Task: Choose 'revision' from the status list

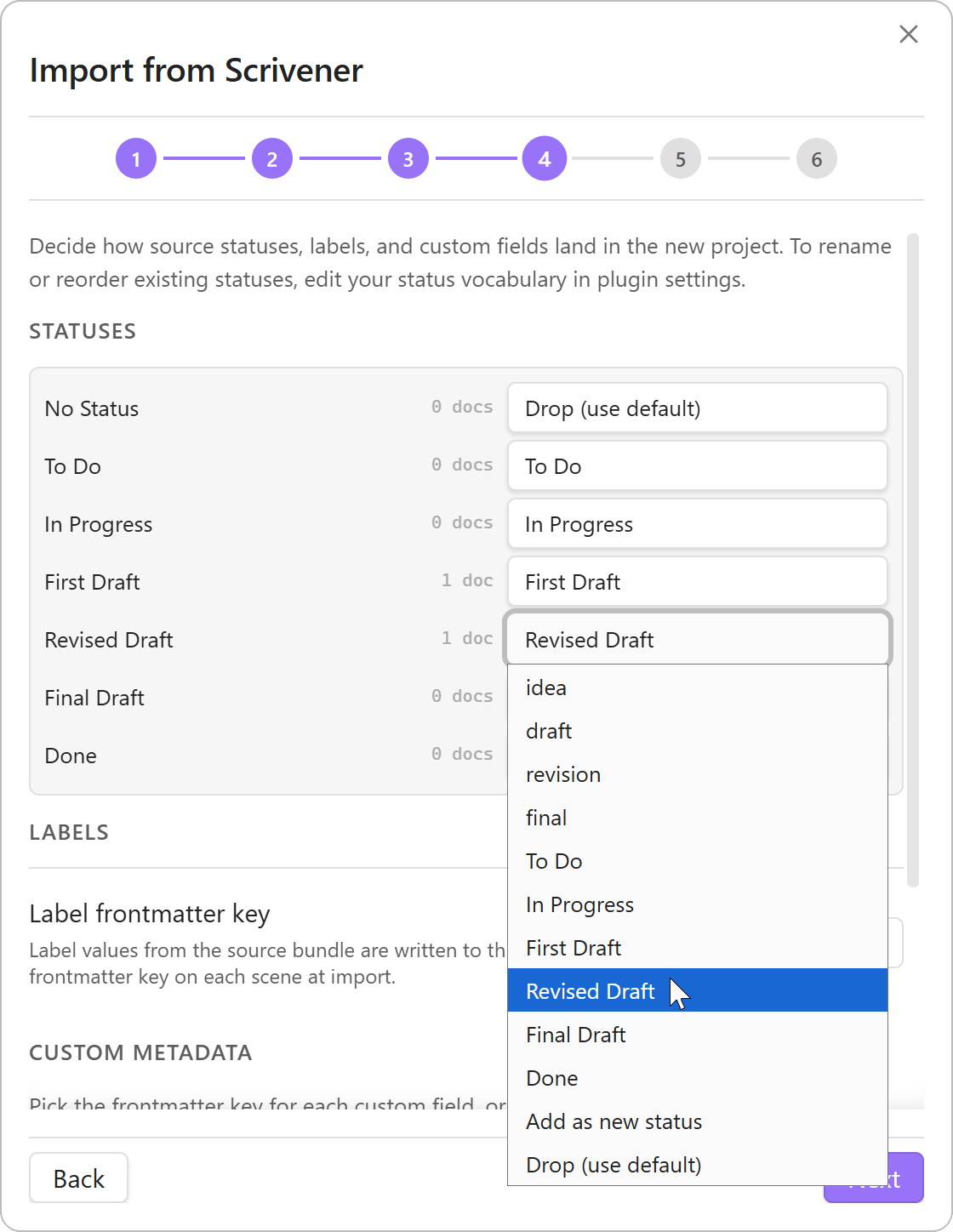Action: pyautogui.click(x=698, y=774)
